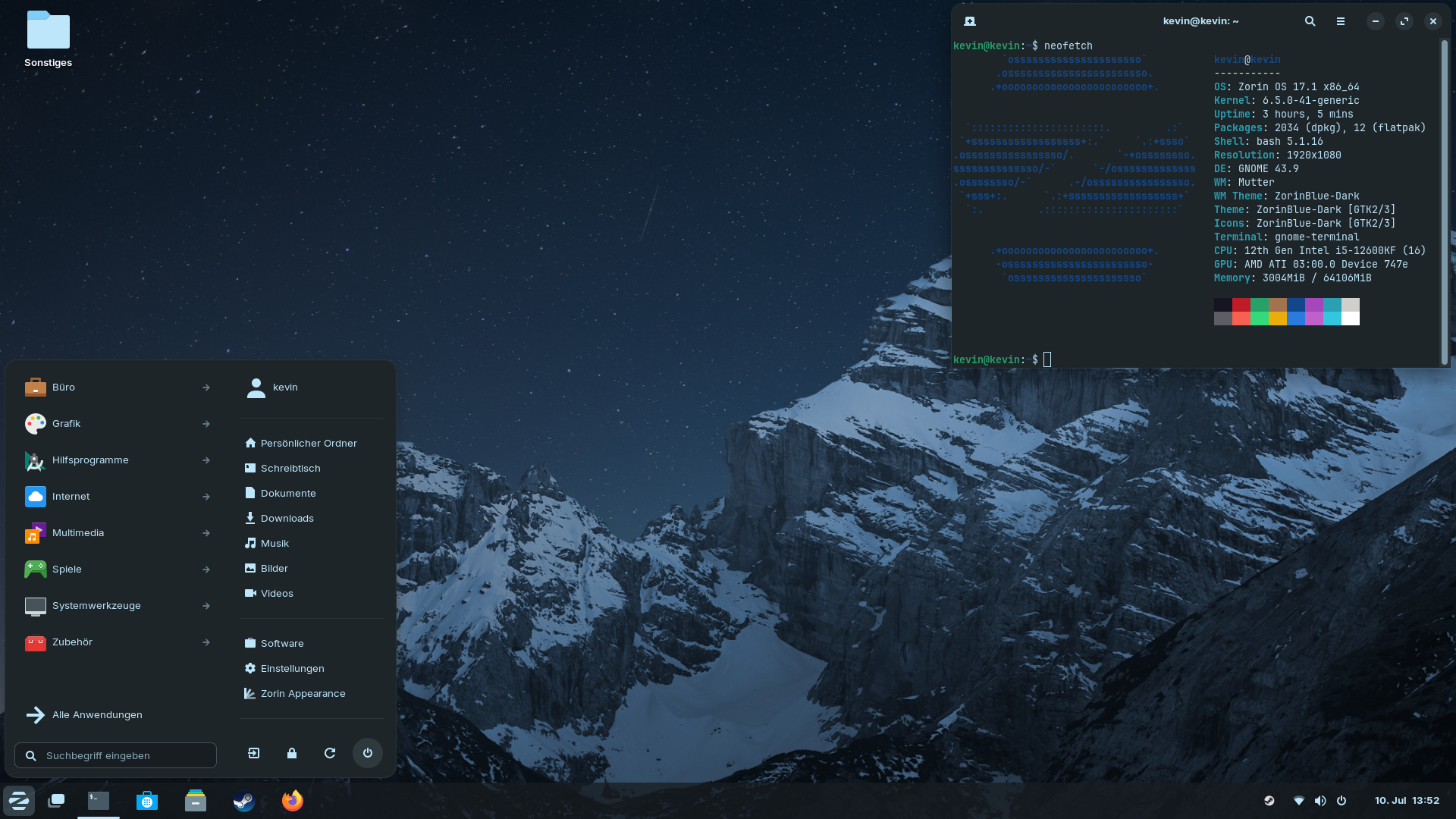This screenshot has width=1456, height=819.
Task: Click Alle Anwendungen
Action: pyautogui.click(x=97, y=715)
